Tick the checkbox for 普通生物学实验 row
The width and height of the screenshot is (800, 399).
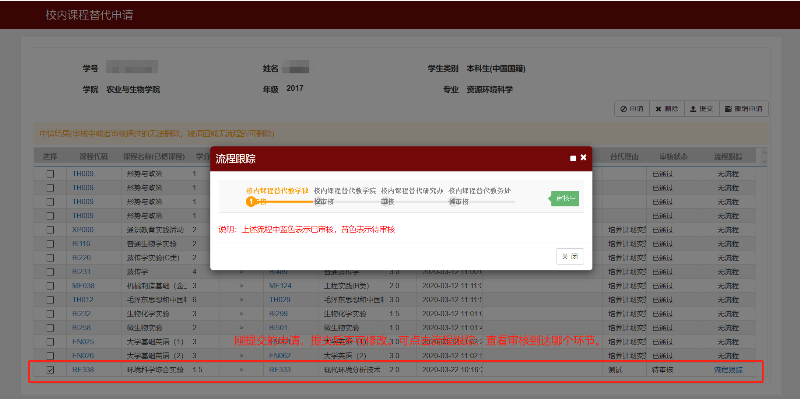(x=50, y=244)
